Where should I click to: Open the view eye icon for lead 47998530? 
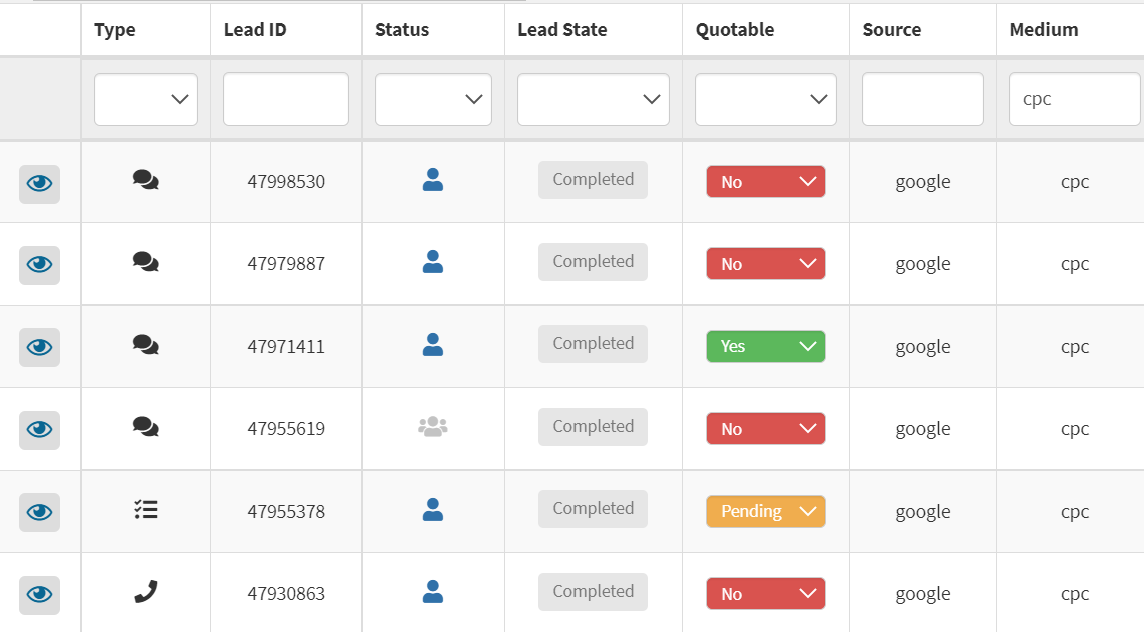[39, 184]
